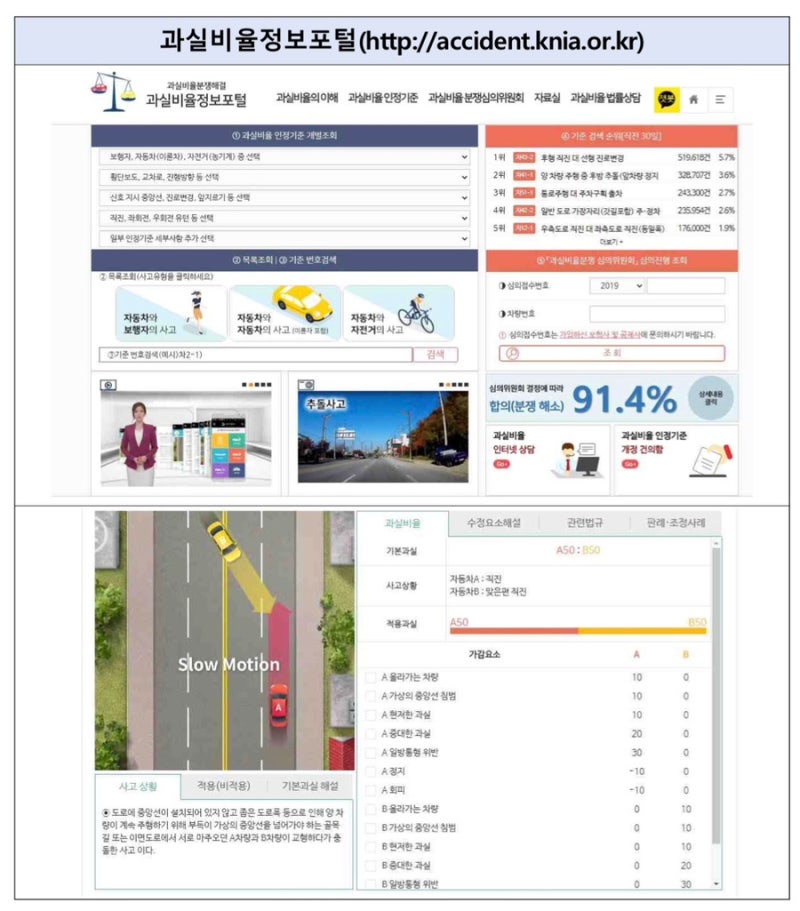Click the 검색 search button
This screenshot has width=800, height=911.
coord(435,354)
